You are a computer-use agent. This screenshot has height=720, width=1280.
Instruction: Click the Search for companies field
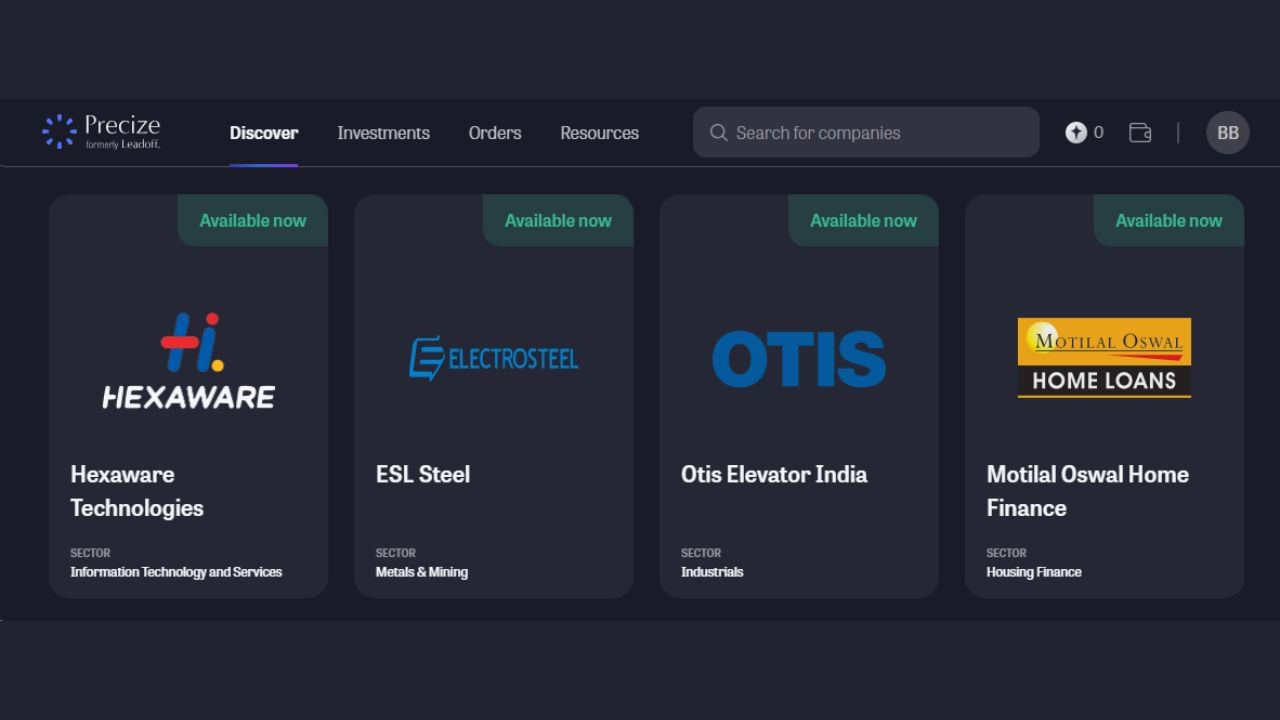tap(866, 132)
